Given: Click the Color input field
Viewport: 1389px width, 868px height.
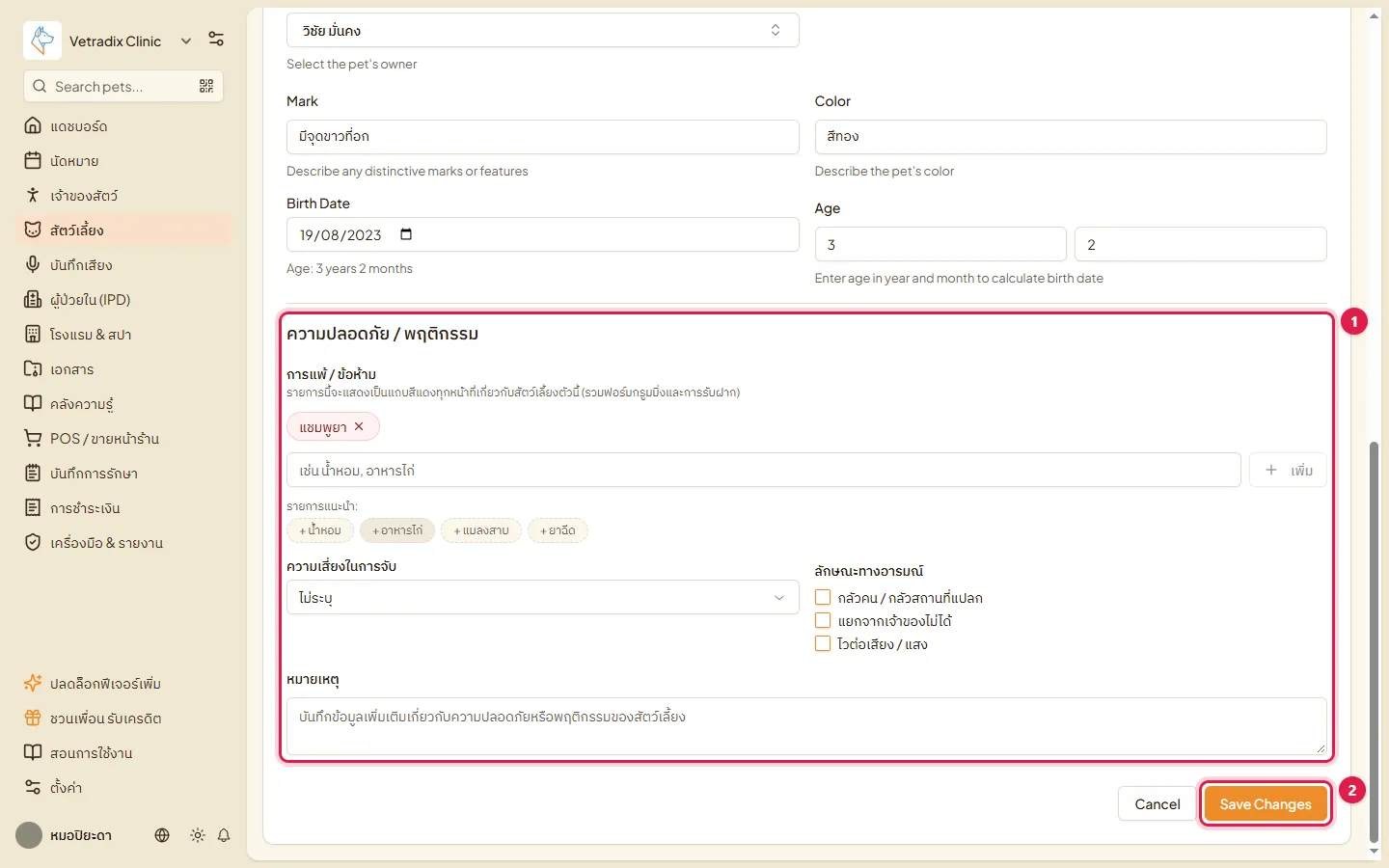Looking at the screenshot, I should [x=1071, y=136].
